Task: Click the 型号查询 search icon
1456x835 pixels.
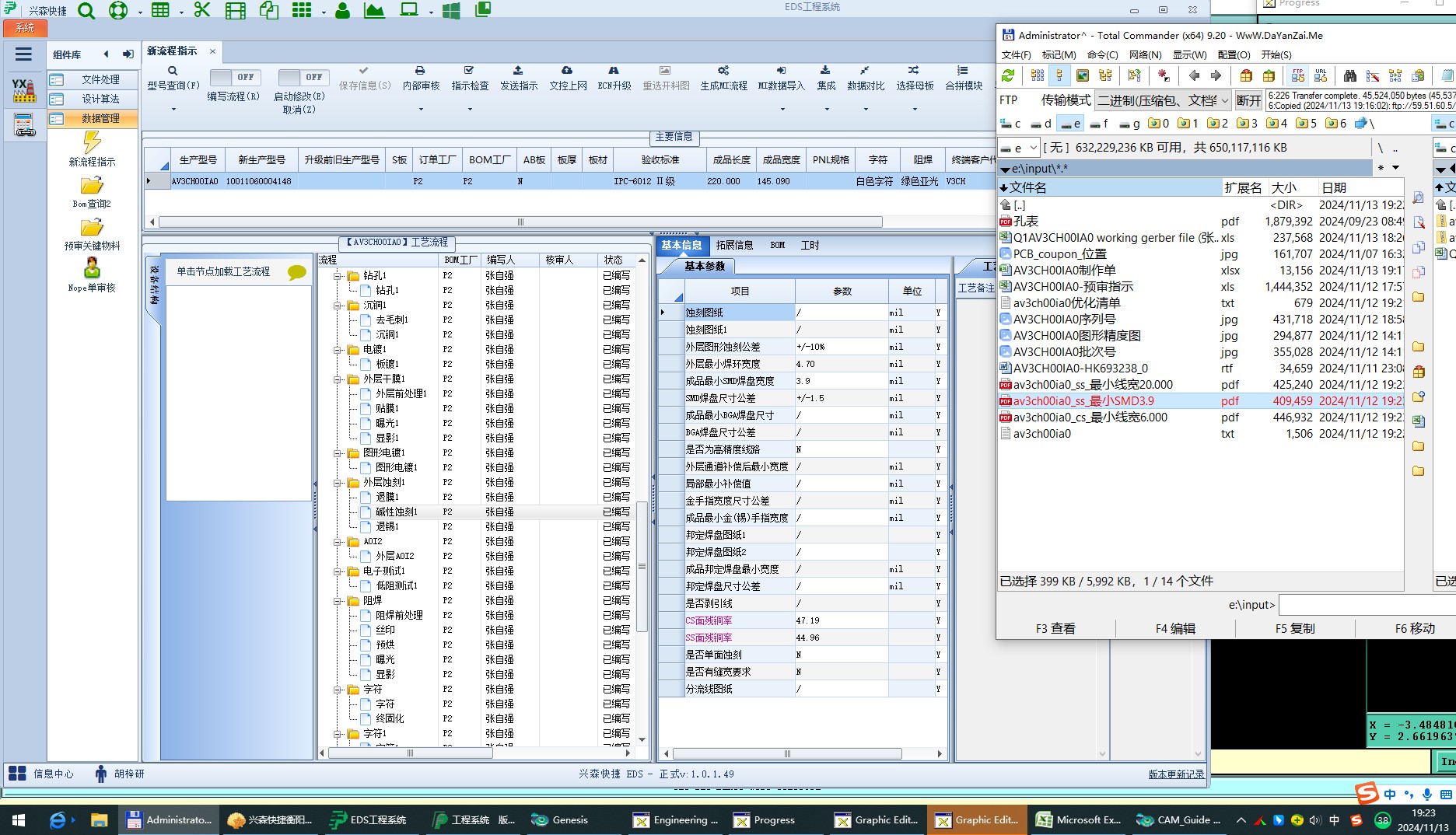Action: 173,72
